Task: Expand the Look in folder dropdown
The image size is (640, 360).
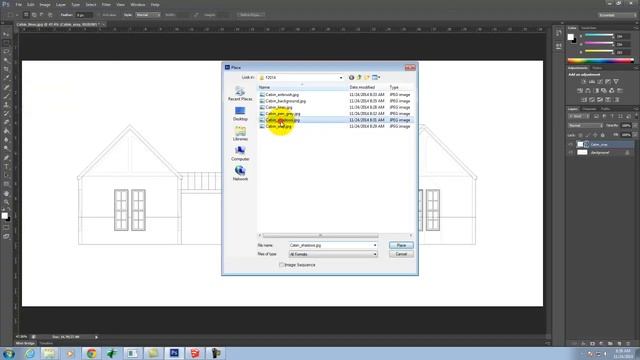Action: 341,78
